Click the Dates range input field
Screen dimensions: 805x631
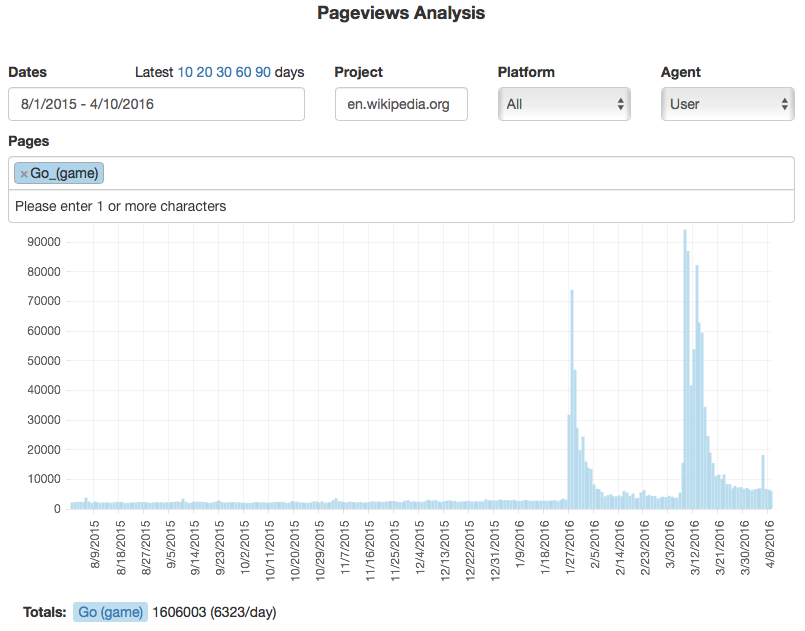[156, 104]
